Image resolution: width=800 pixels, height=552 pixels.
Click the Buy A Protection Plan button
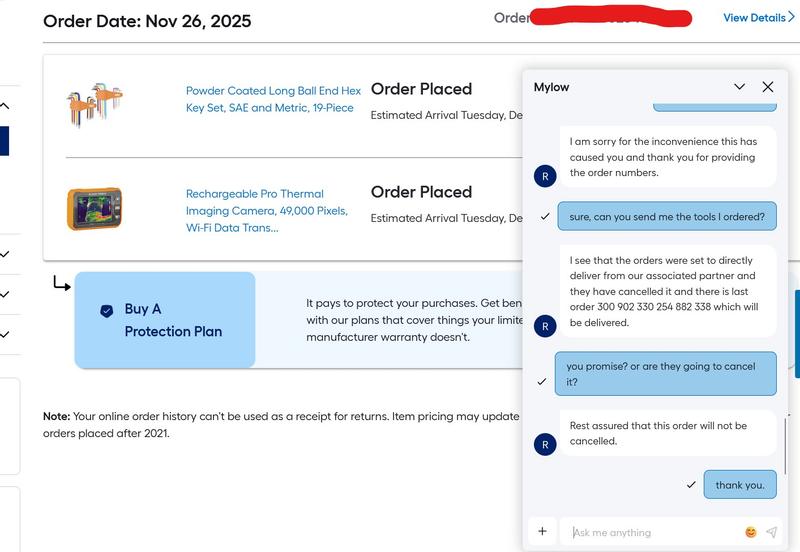click(165, 320)
